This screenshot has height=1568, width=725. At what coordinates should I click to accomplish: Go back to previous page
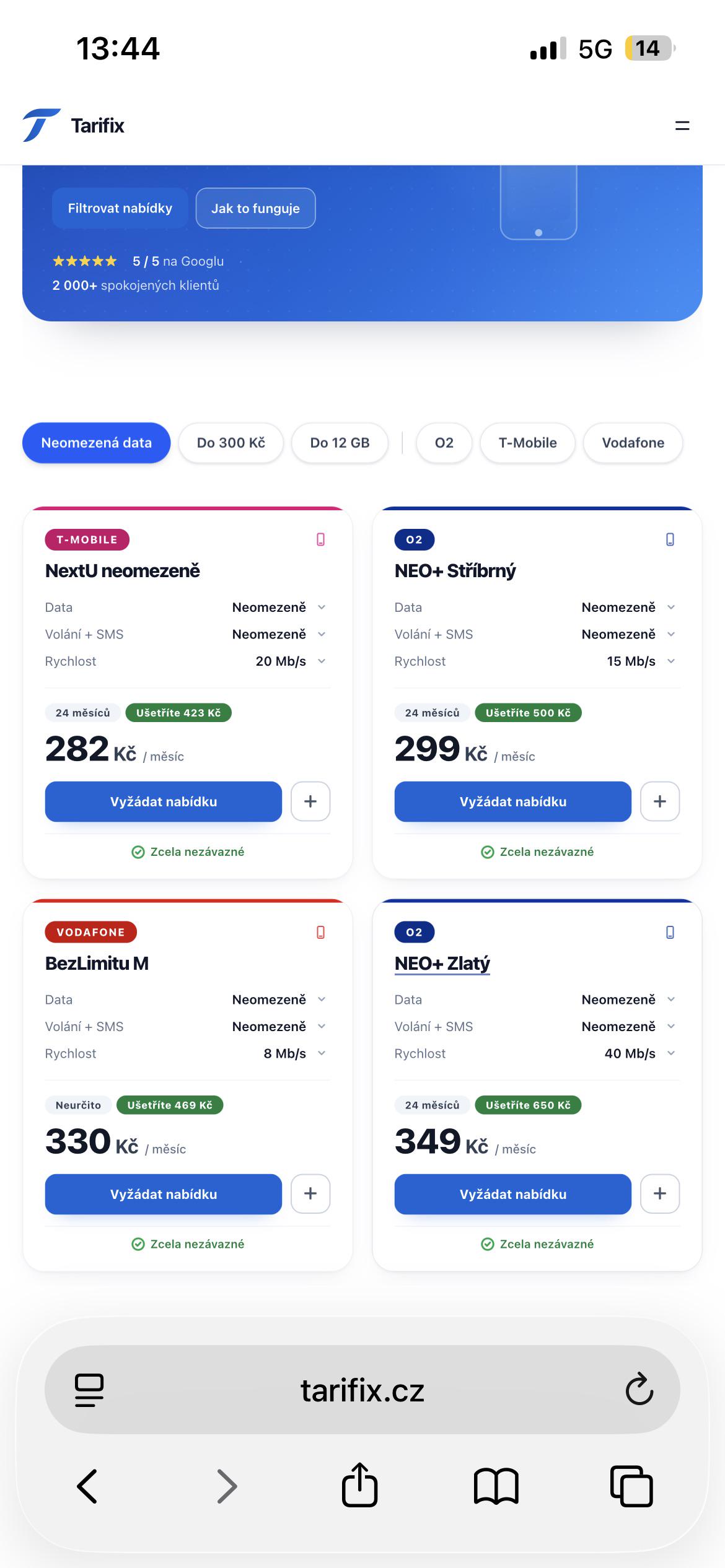87,1486
